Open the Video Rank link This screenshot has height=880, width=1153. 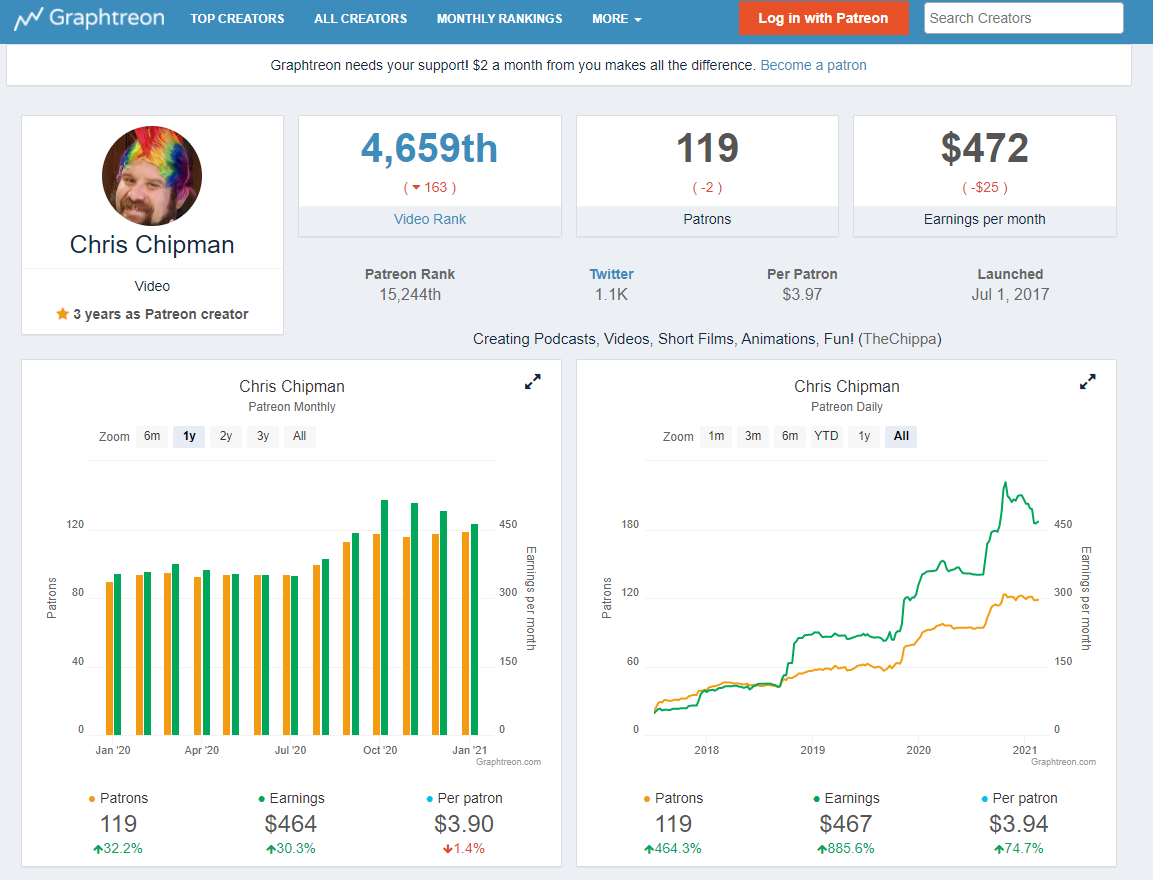pos(429,219)
